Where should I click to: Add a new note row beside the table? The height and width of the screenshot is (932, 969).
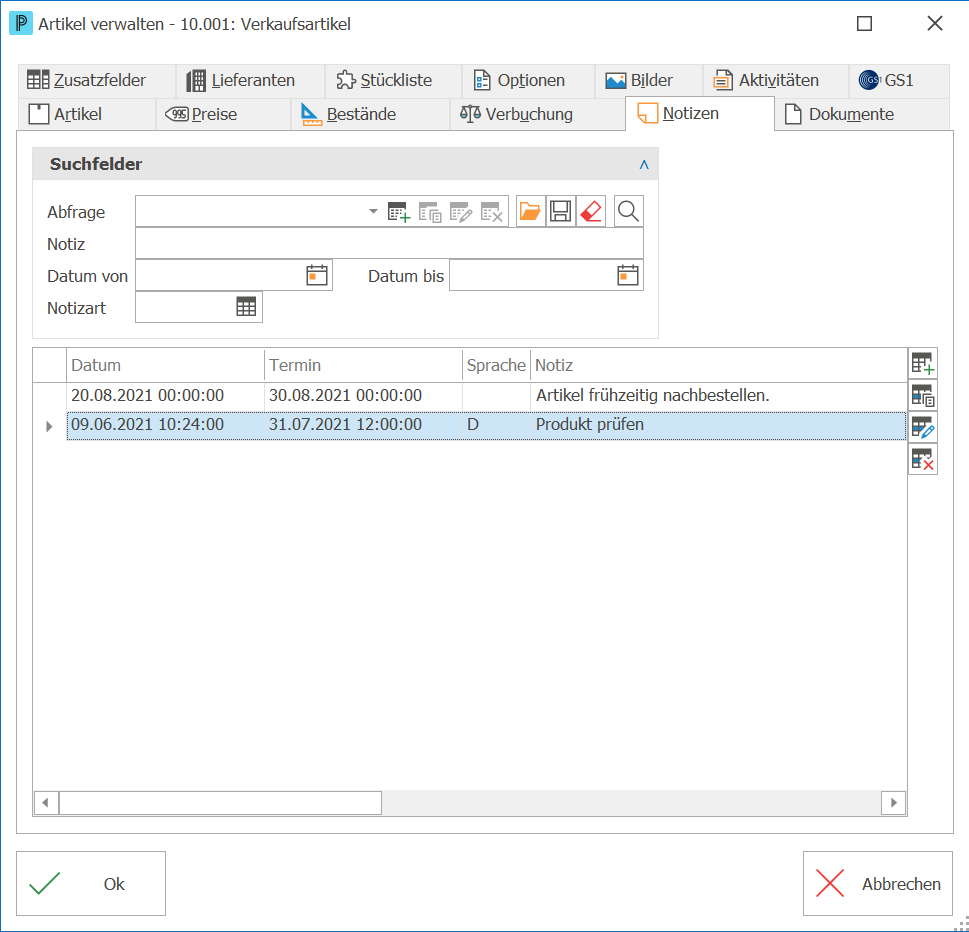coord(923,363)
